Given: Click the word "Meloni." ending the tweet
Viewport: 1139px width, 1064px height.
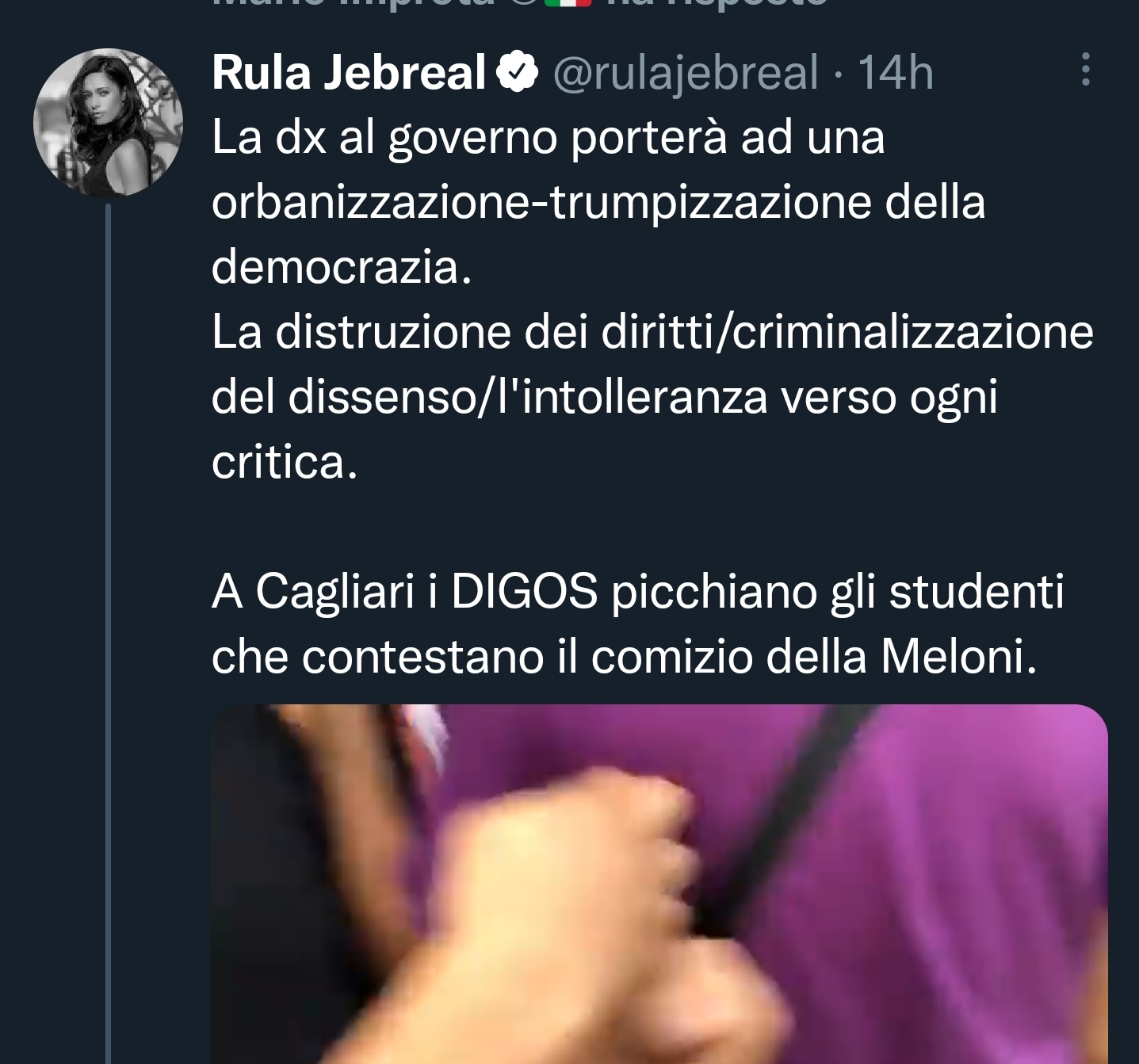Looking at the screenshot, I should 958,656.
